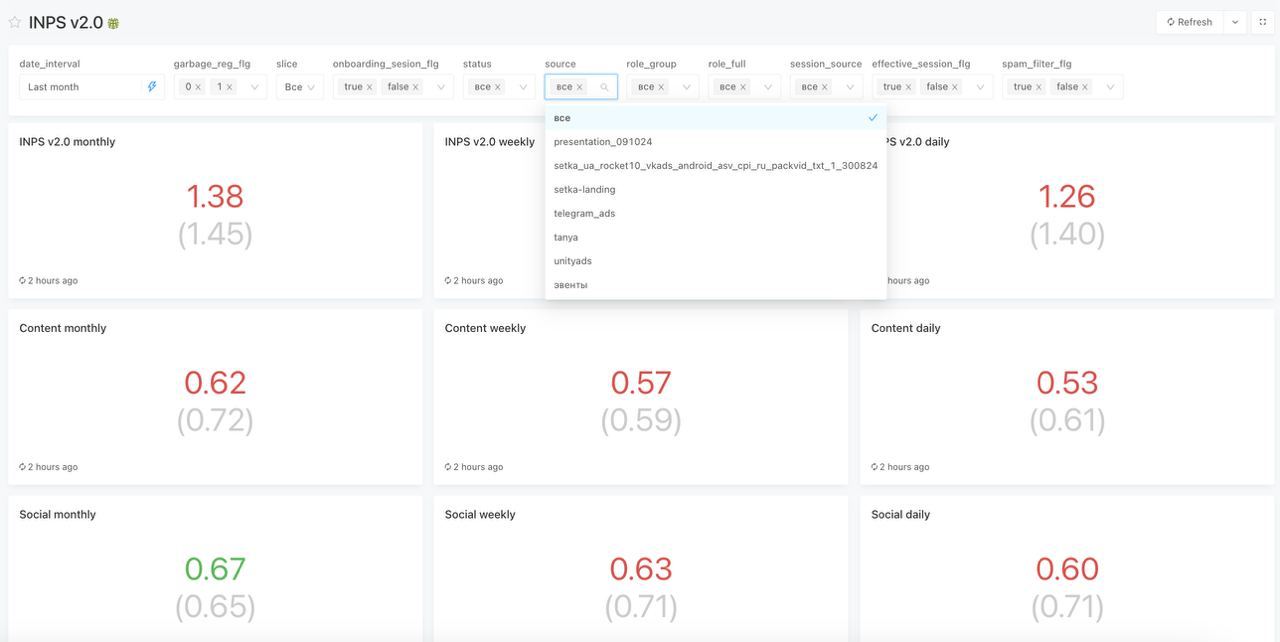Deselect the checked 'все' source option

pyautogui.click(x=715, y=118)
